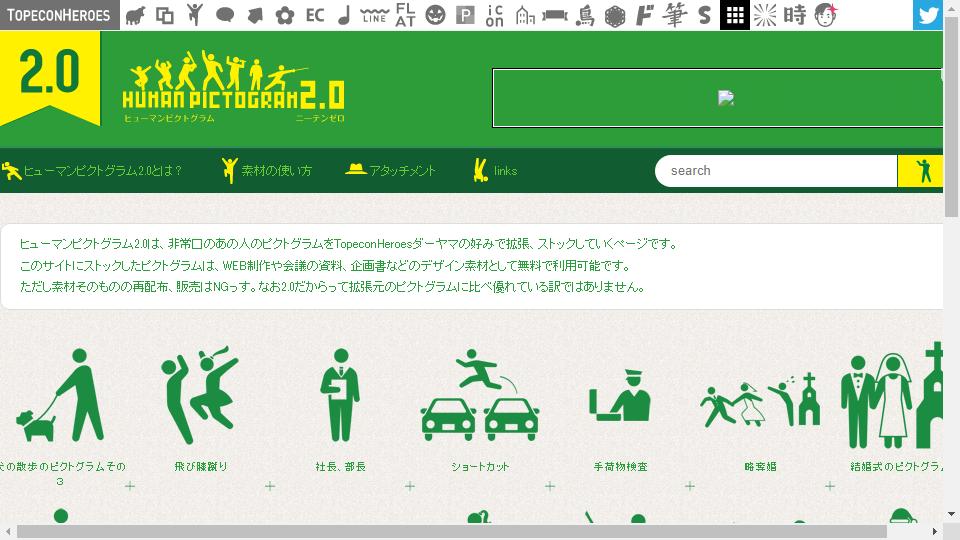Open the flower icon in top bar
The image size is (960, 540).
click(285, 15)
